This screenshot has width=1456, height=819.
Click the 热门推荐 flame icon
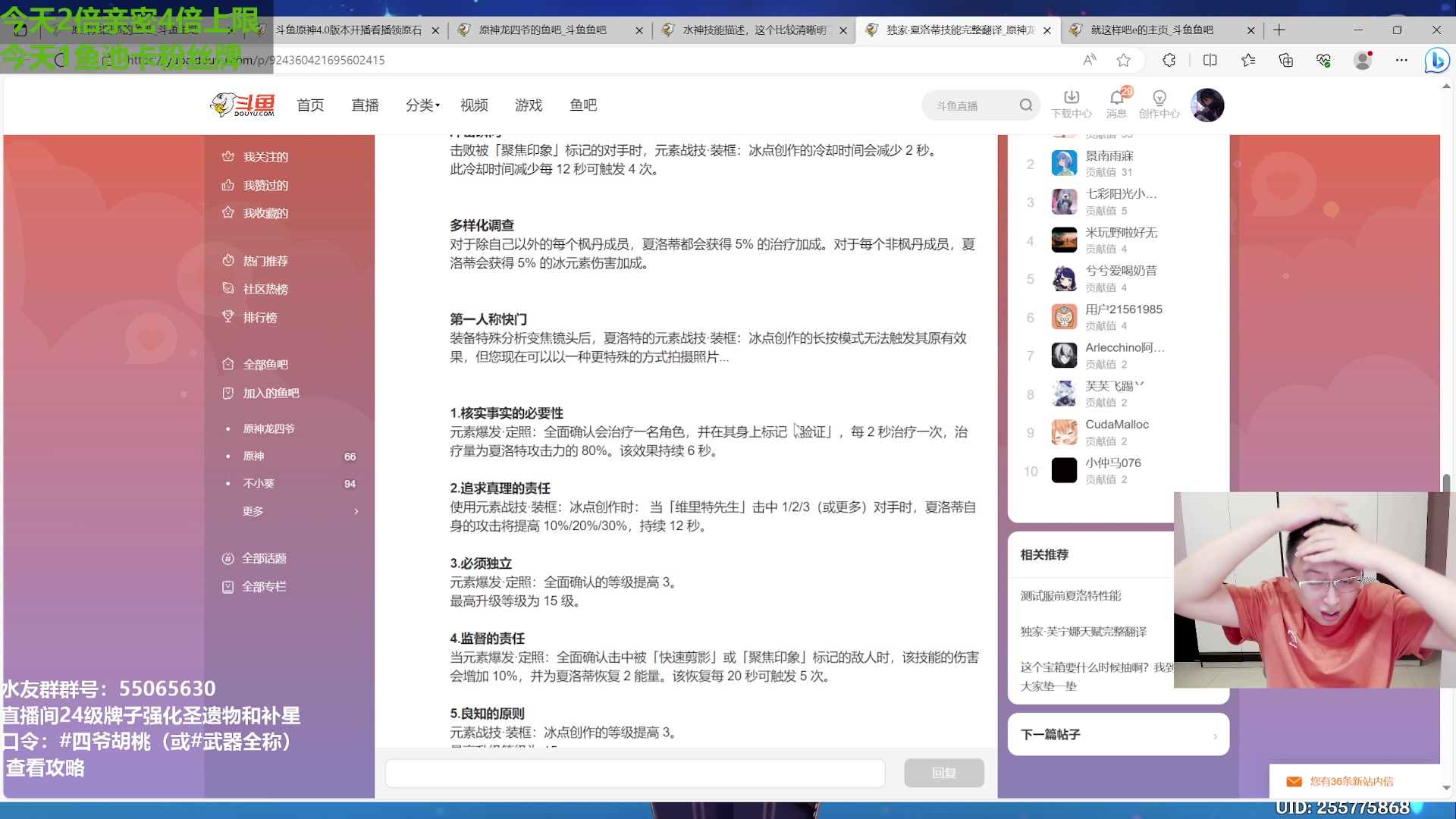[229, 261]
